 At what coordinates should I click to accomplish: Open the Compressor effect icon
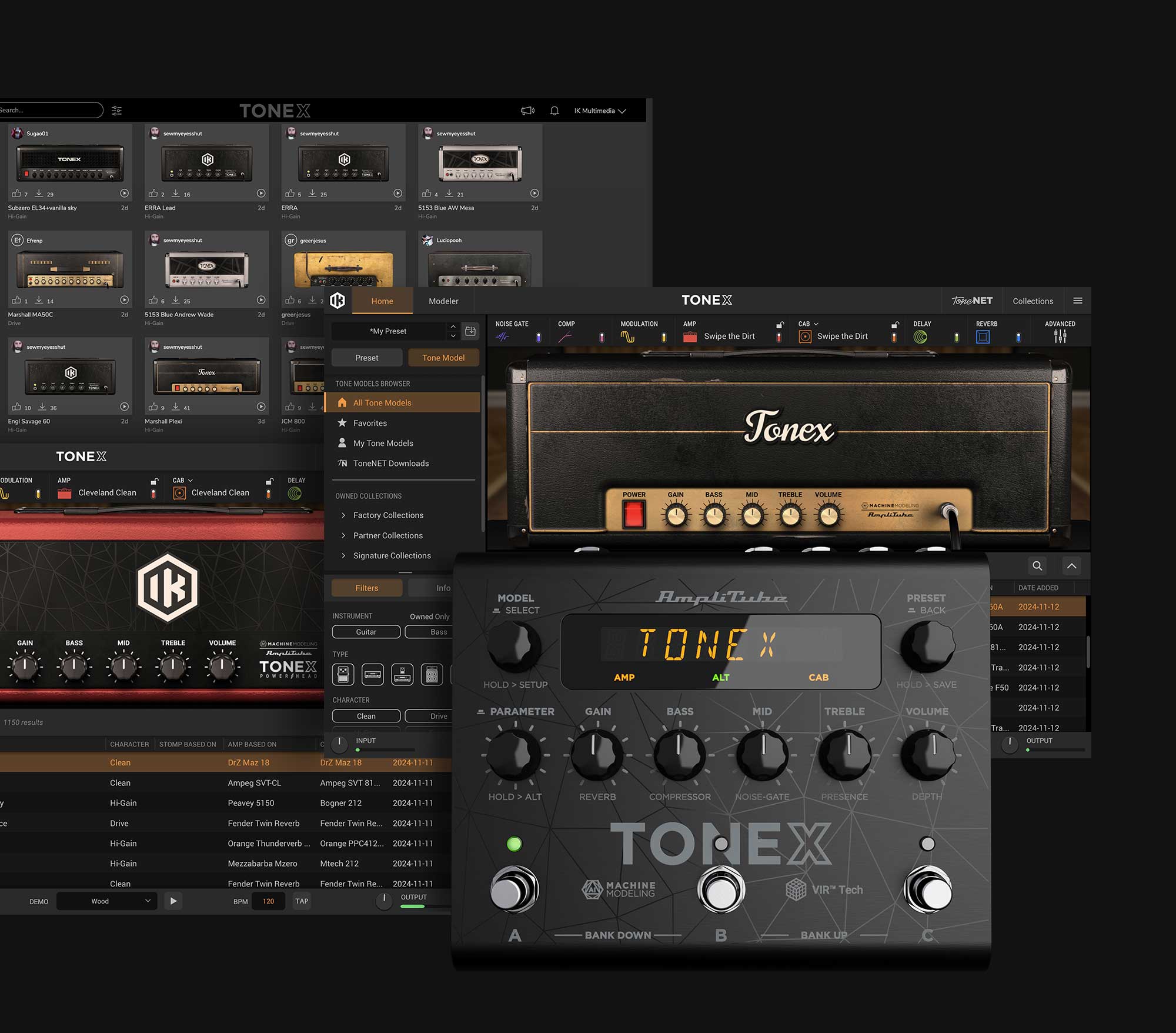(564, 337)
